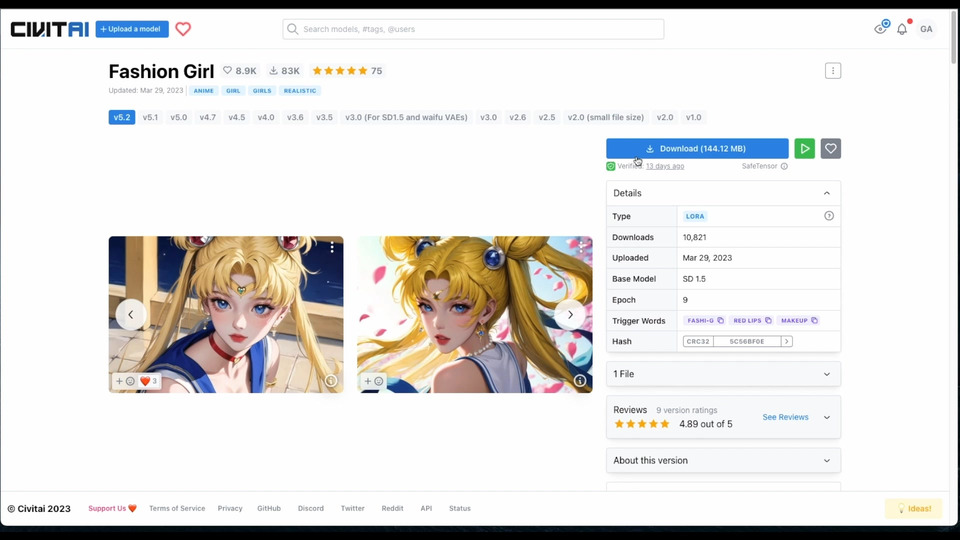Select version v5.1 tab

coord(150,117)
